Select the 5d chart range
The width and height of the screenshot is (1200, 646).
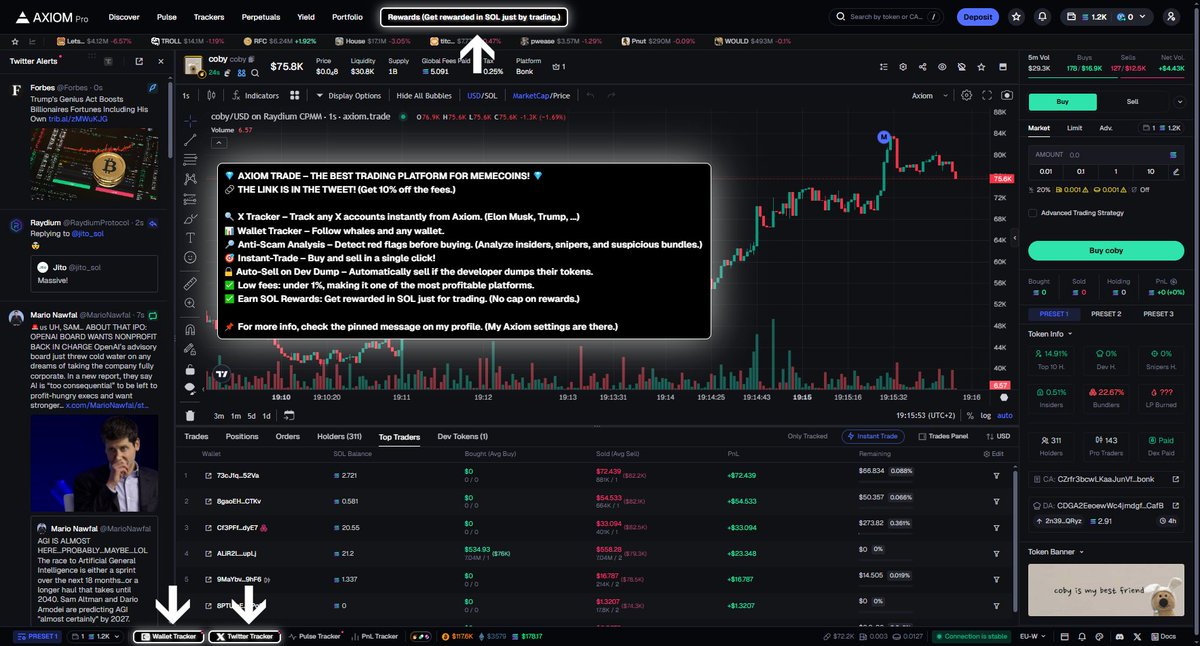[252, 415]
